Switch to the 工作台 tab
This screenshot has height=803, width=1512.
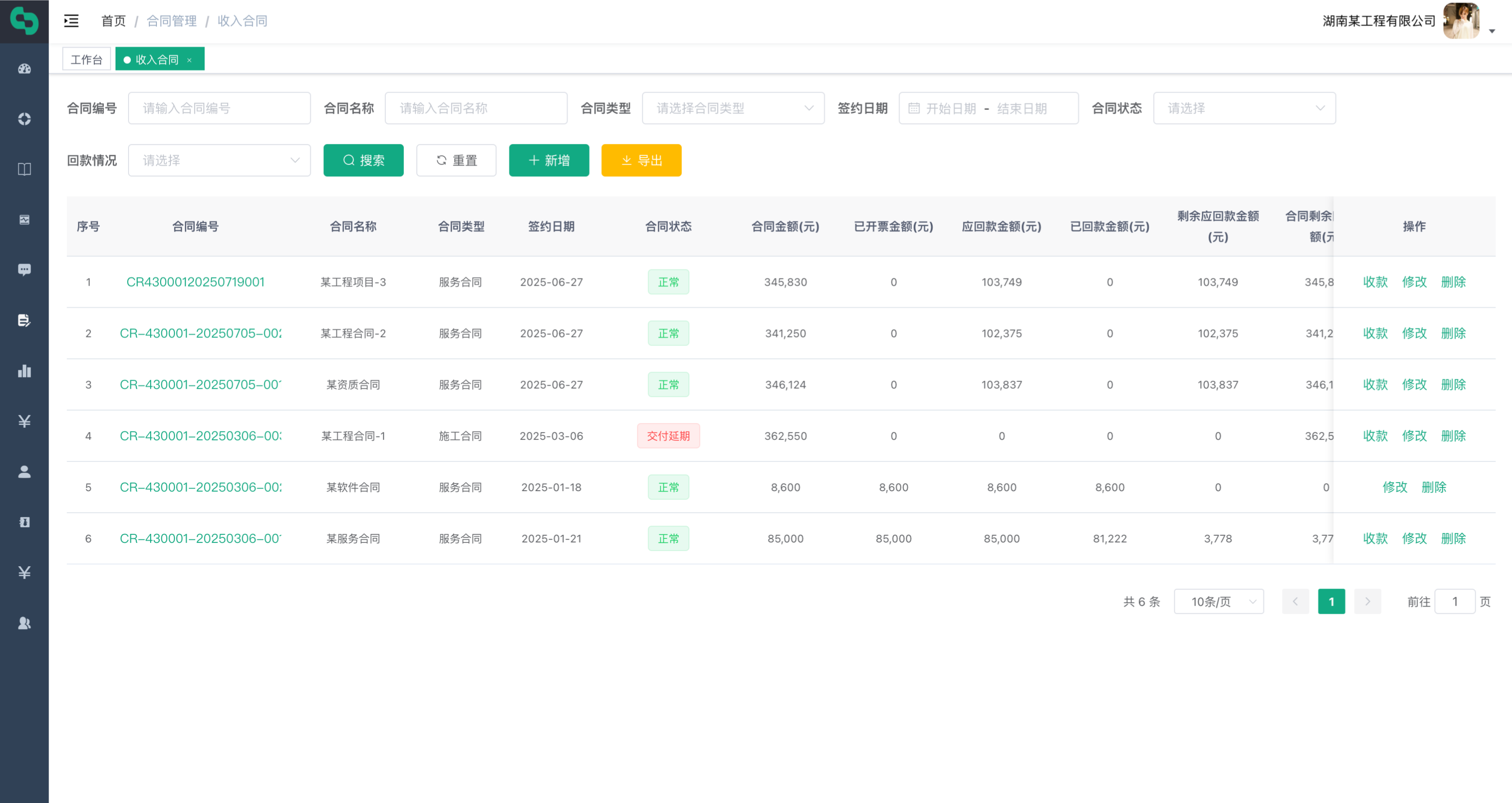(x=86, y=59)
